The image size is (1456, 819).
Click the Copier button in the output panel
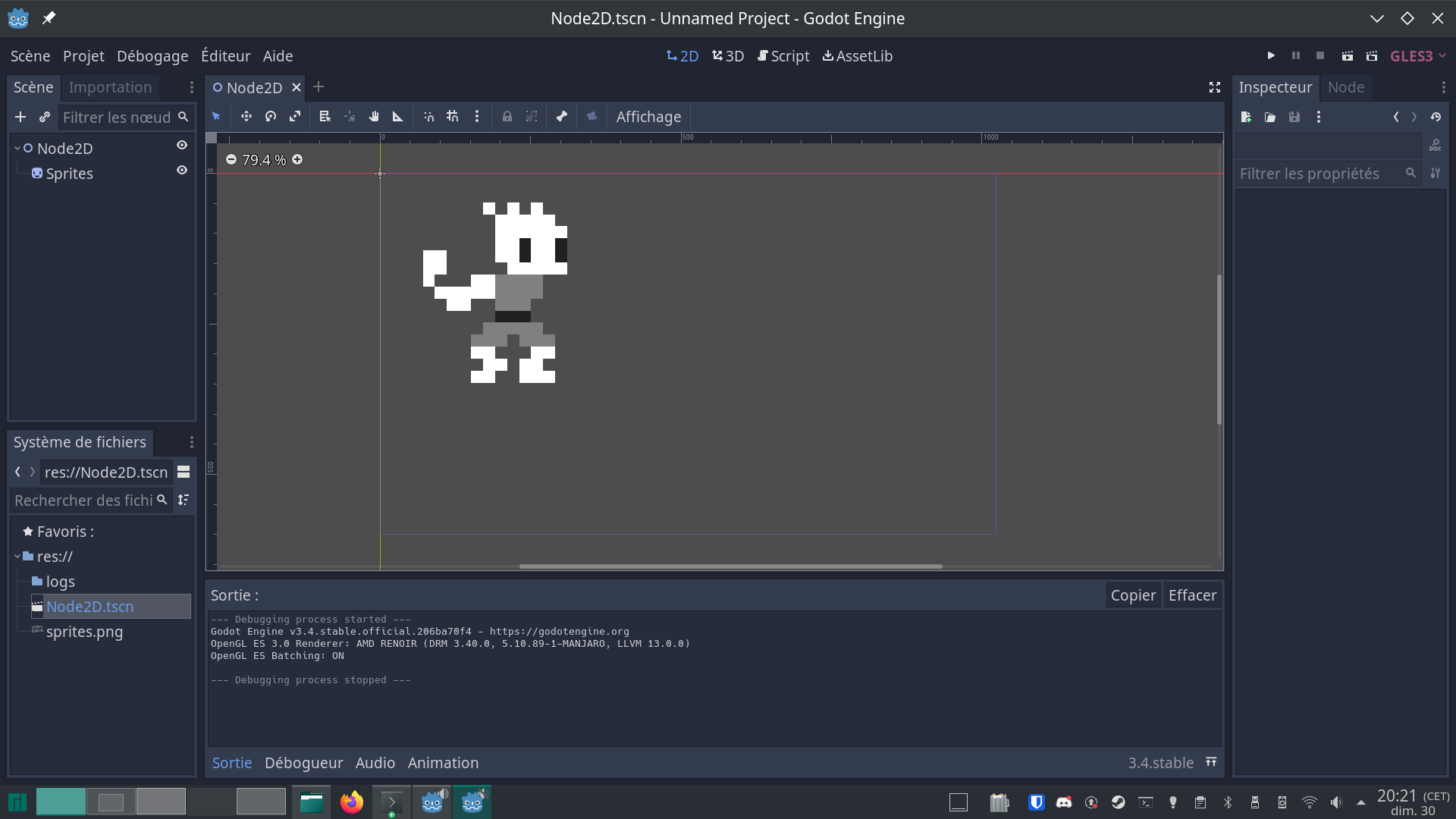1132,595
